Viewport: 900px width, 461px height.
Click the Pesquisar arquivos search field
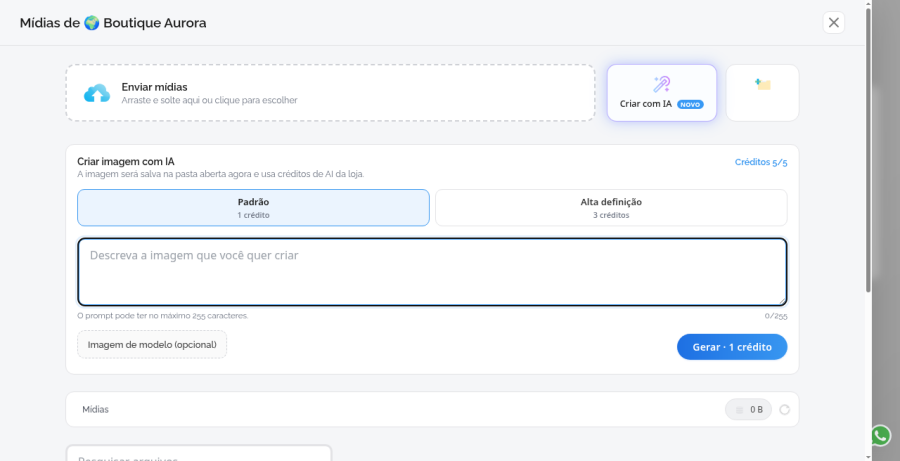click(199, 453)
